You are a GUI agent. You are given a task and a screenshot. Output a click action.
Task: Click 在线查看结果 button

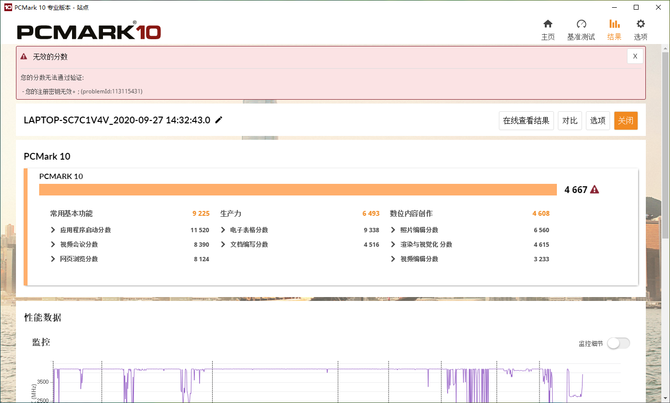coord(526,120)
